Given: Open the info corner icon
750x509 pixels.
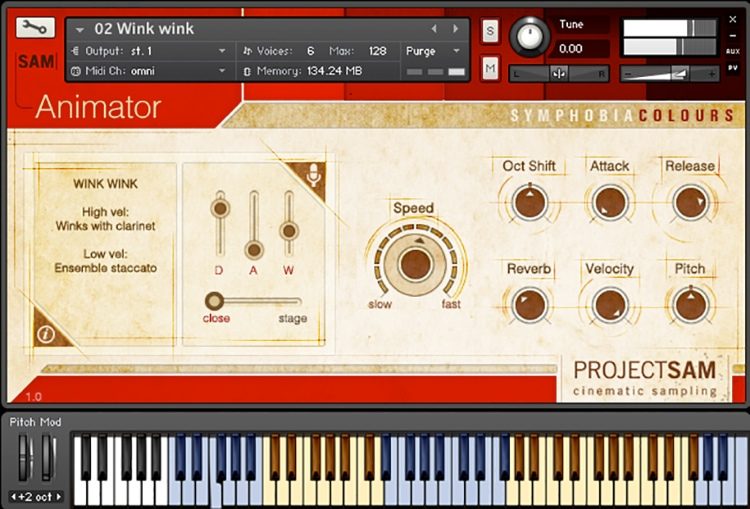Looking at the screenshot, I should click(x=46, y=333).
